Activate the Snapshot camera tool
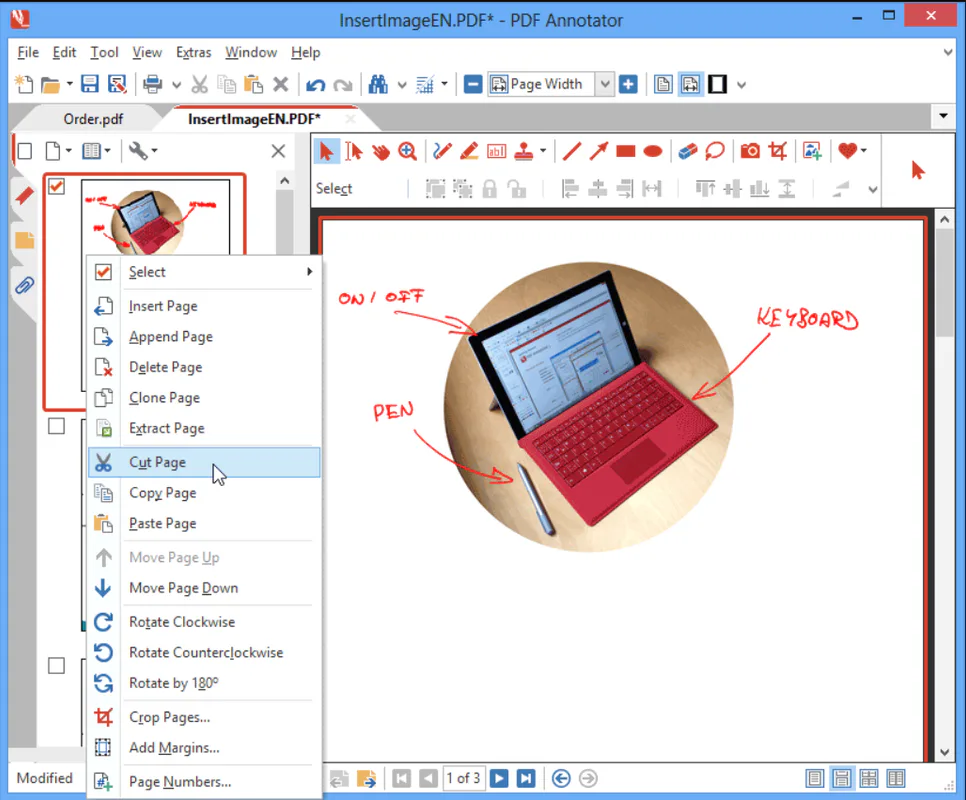Image resolution: width=966 pixels, height=800 pixels. 750,150
